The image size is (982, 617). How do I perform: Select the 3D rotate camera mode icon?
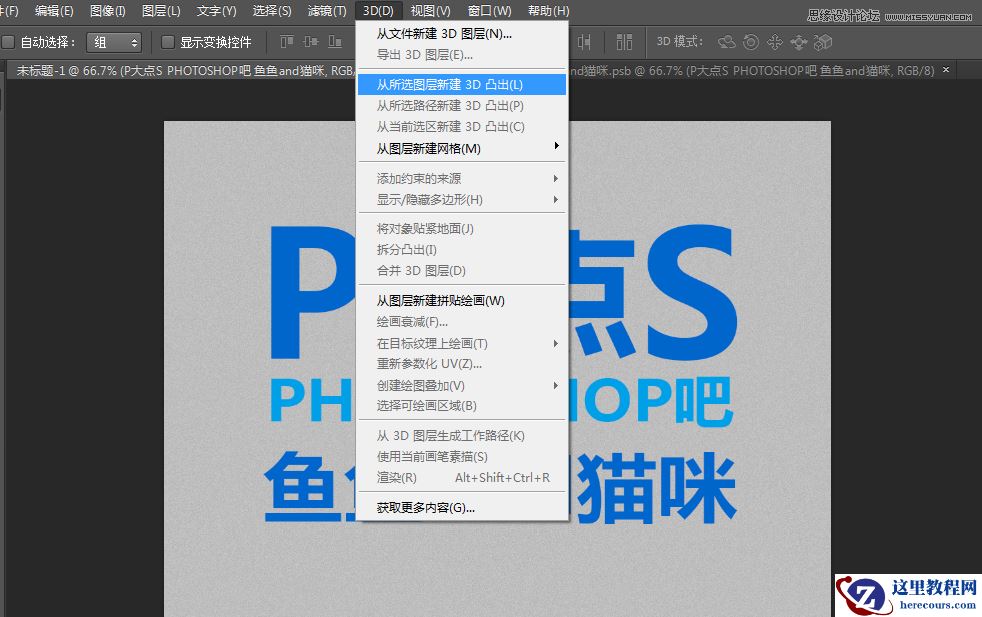tap(727, 42)
